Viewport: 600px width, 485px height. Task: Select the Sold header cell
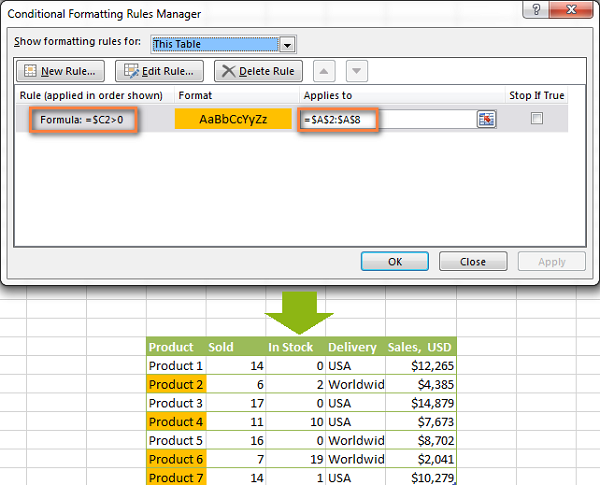pyautogui.click(x=236, y=347)
